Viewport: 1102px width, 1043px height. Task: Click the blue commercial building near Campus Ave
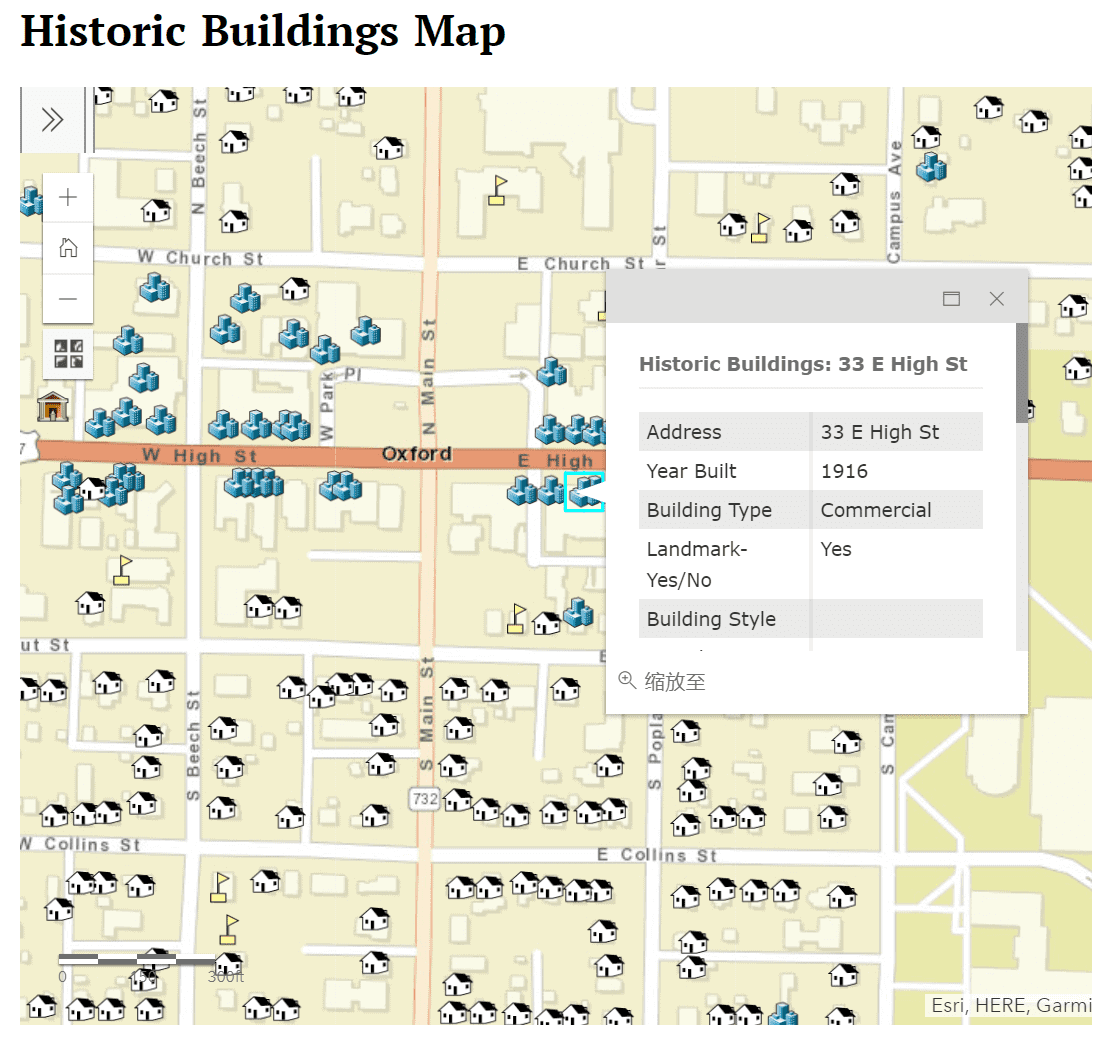click(931, 167)
